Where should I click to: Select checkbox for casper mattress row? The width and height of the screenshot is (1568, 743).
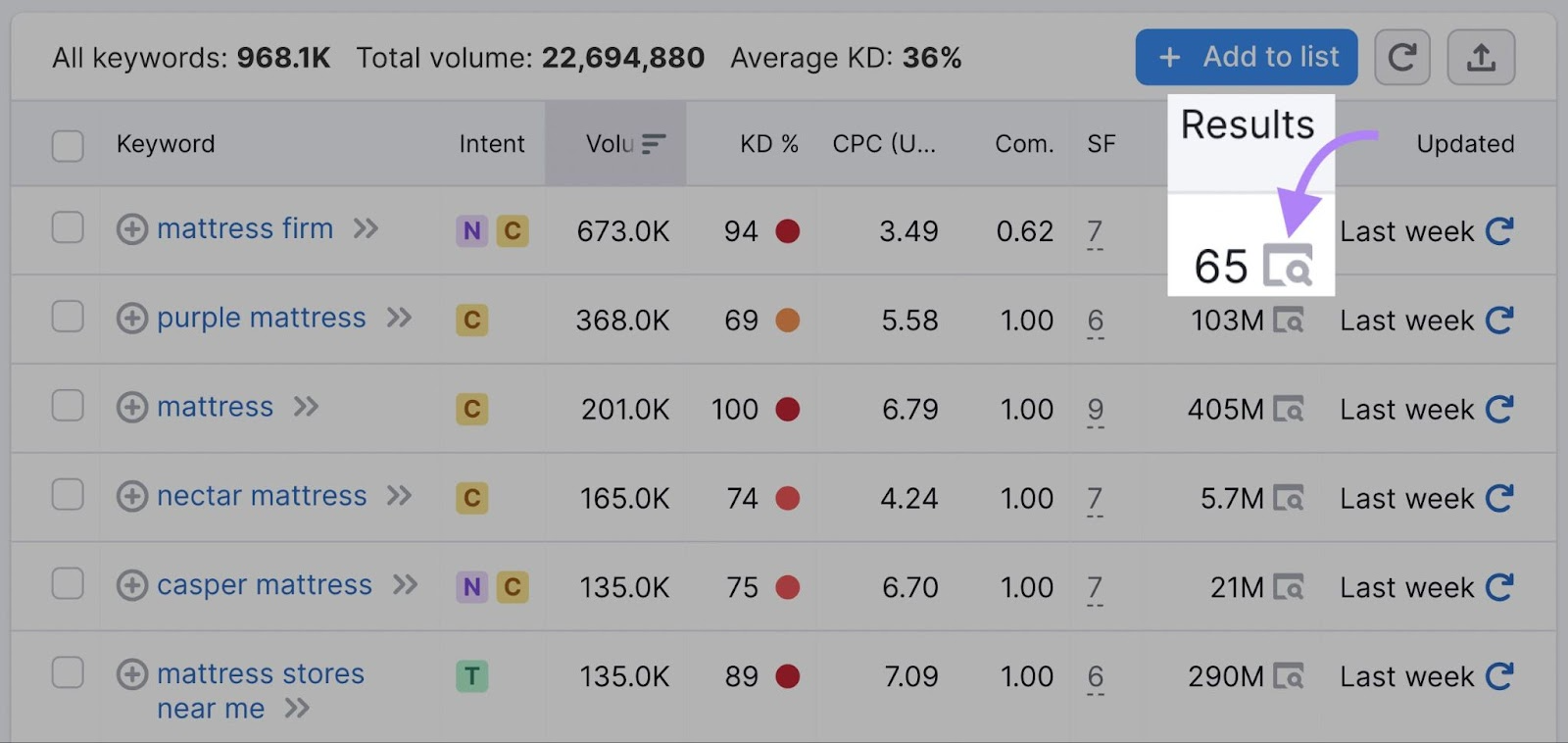tap(68, 584)
